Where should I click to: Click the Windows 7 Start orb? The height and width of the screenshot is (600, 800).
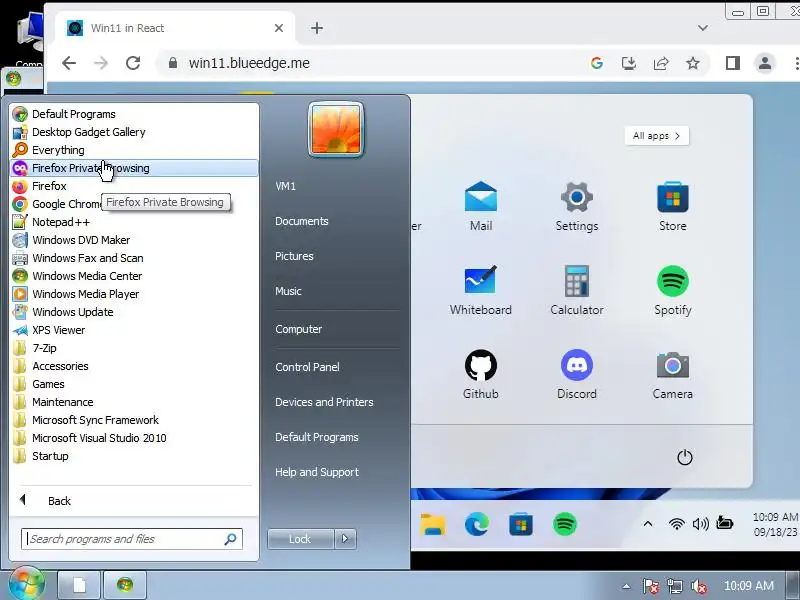pos(26,584)
